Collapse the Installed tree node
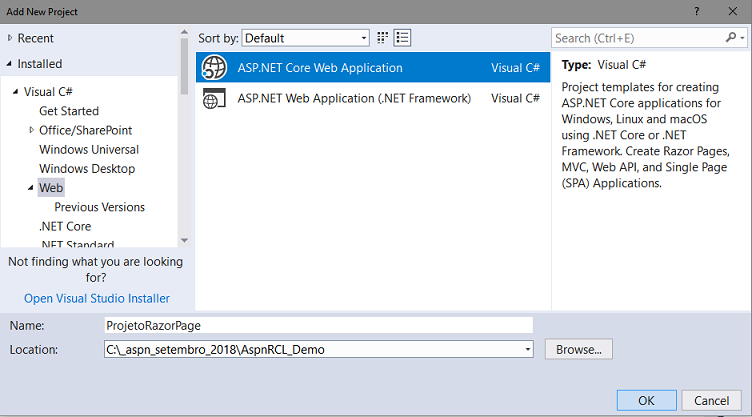This screenshot has width=752, height=417. (x=9, y=63)
